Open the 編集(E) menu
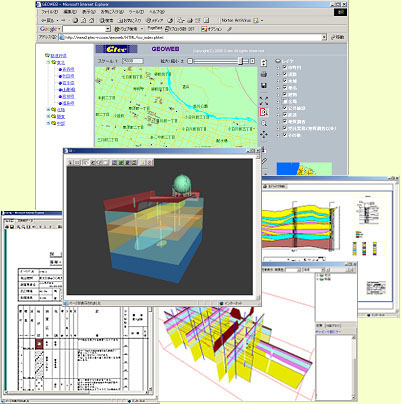The image size is (401, 404). tap(70, 12)
